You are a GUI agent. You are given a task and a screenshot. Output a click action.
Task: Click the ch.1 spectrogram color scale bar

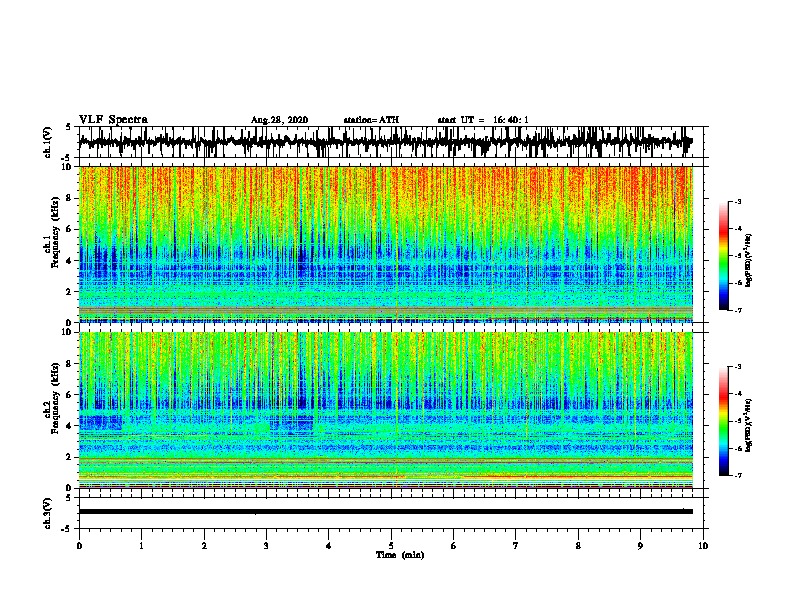click(724, 256)
